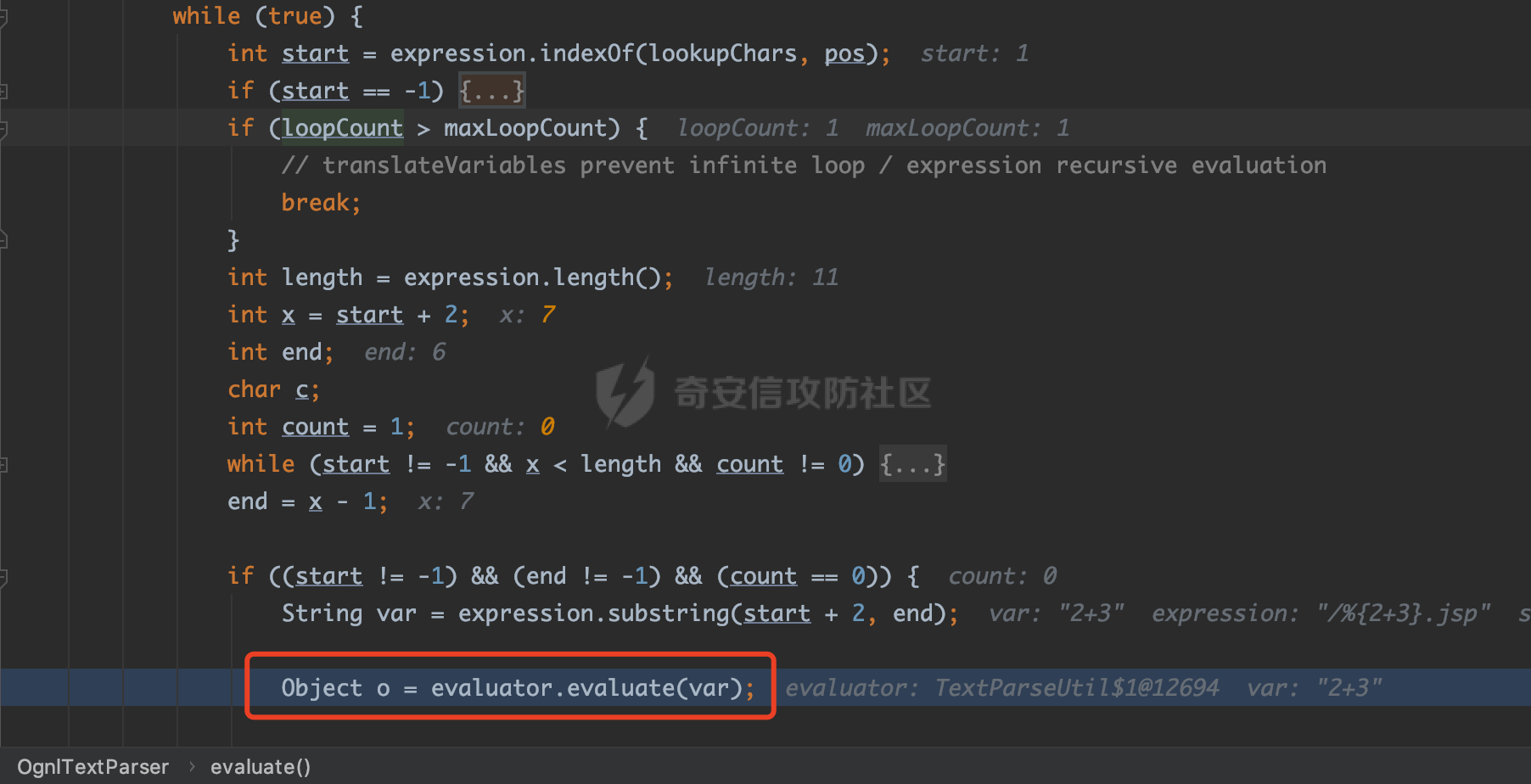Click the maxLoopCount variable in the condition

[525, 128]
